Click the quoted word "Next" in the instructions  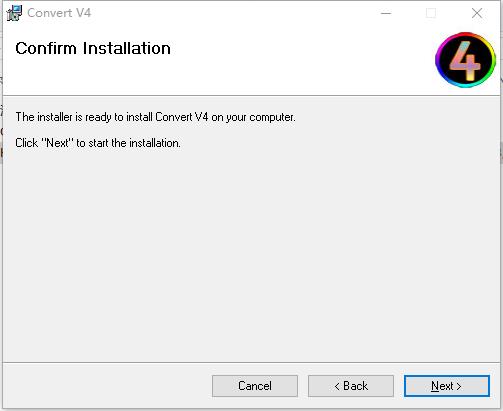(57, 143)
